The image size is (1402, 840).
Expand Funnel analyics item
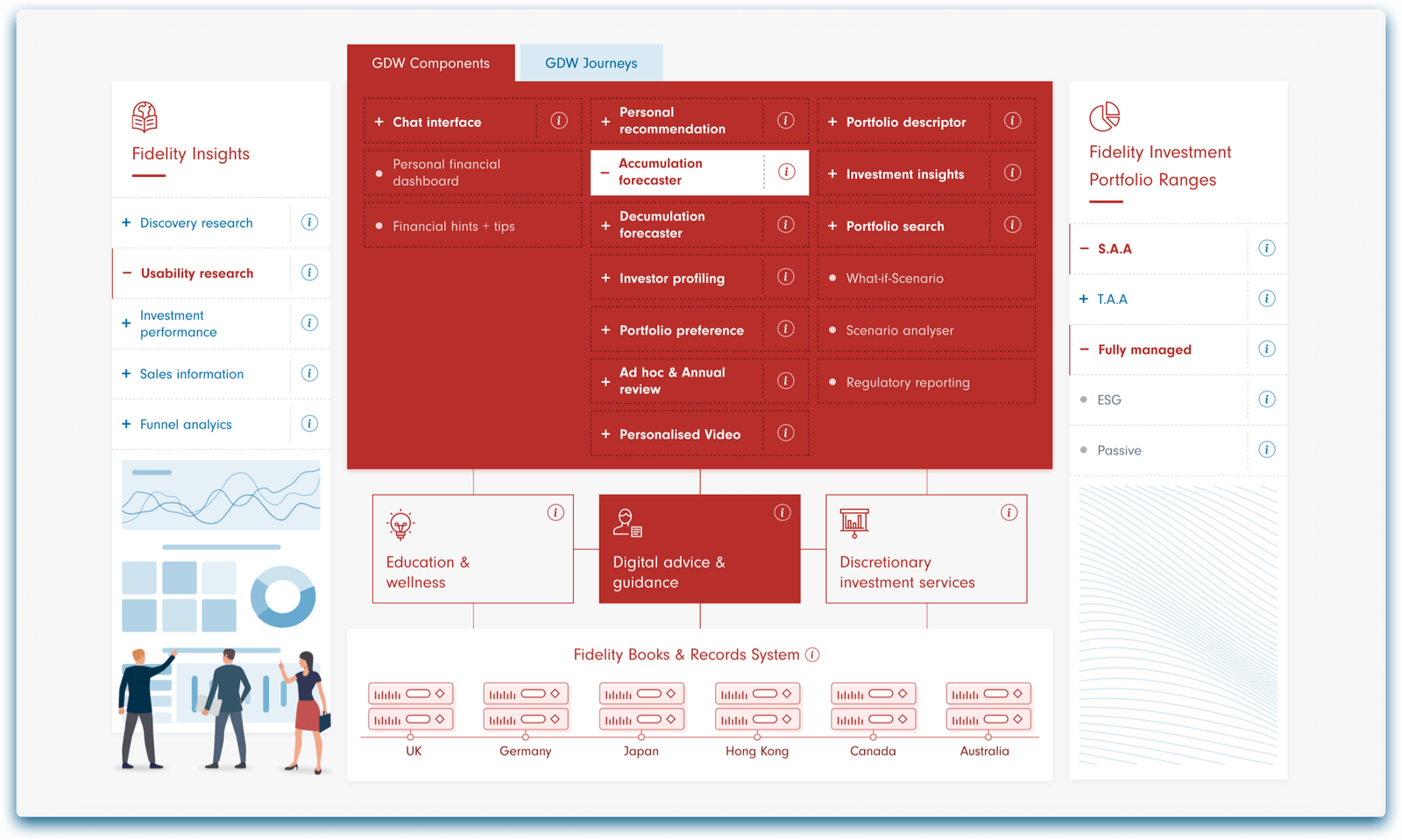click(126, 424)
